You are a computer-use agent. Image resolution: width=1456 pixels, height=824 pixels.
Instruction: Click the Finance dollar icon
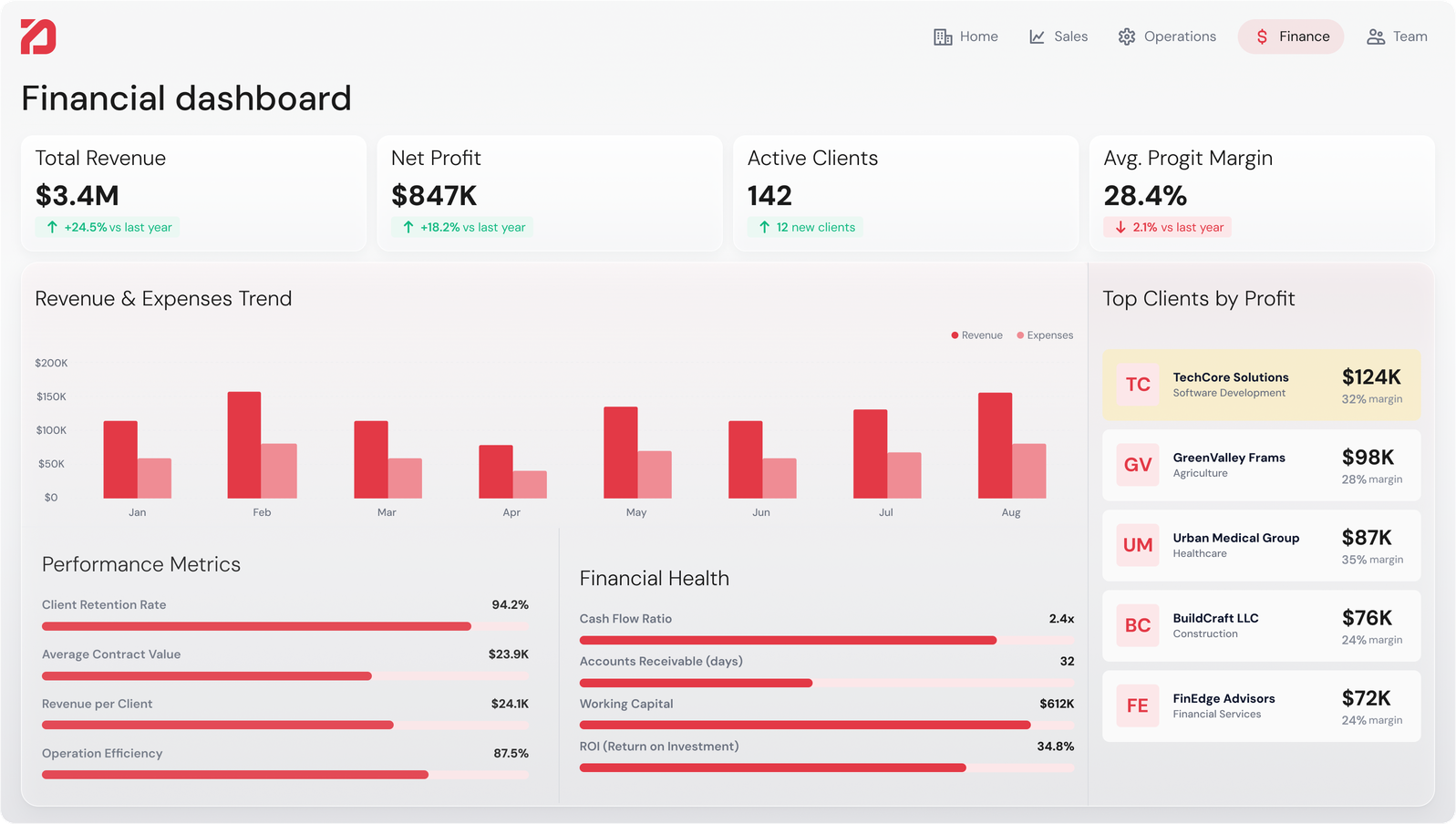(1262, 36)
